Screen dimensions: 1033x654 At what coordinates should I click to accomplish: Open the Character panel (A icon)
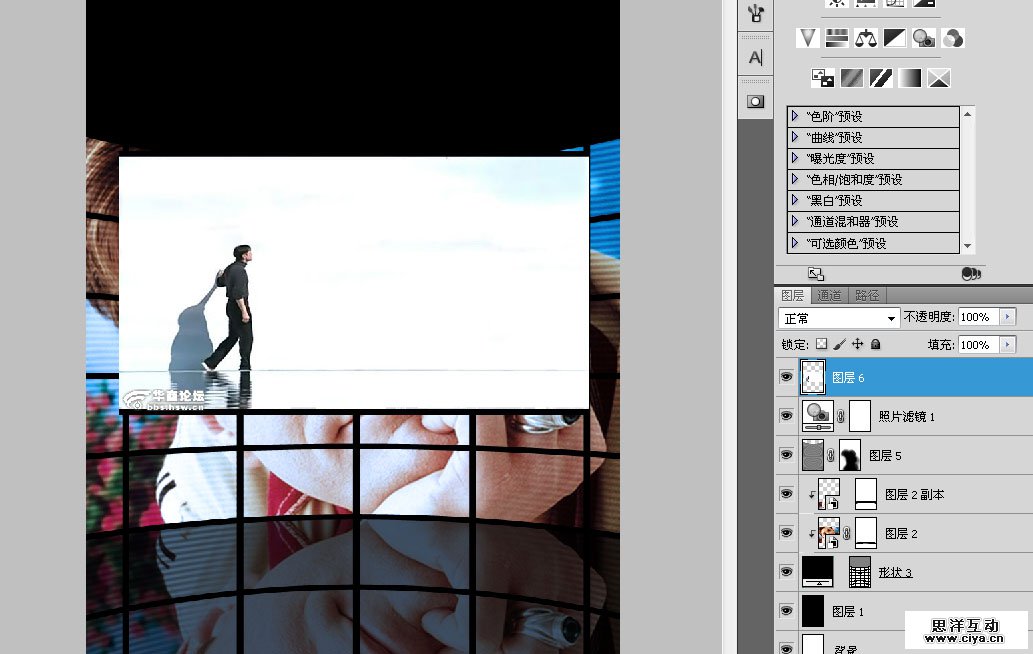[x=755, y=57]
